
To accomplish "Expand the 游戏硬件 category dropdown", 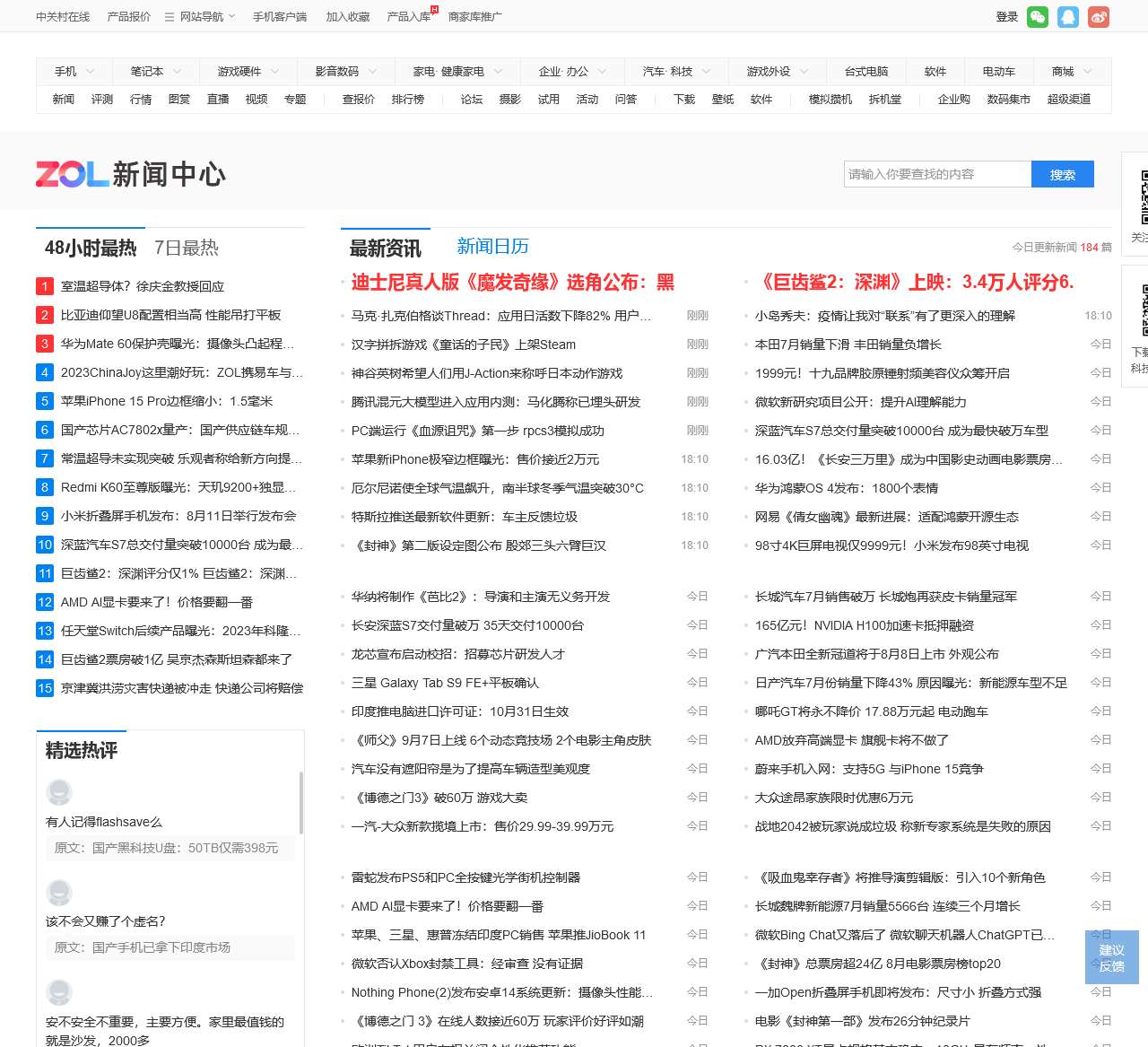I will [x=248, y=72].
